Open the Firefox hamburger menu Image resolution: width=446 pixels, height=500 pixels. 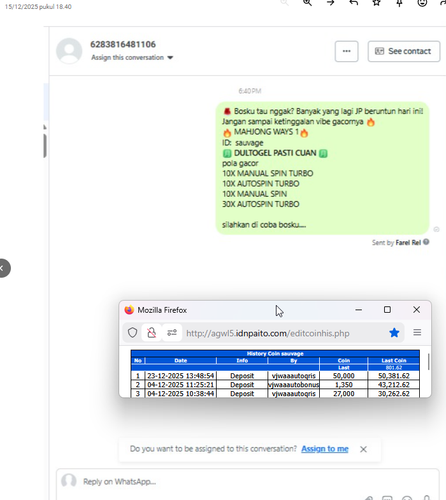[x=417, y=332]
